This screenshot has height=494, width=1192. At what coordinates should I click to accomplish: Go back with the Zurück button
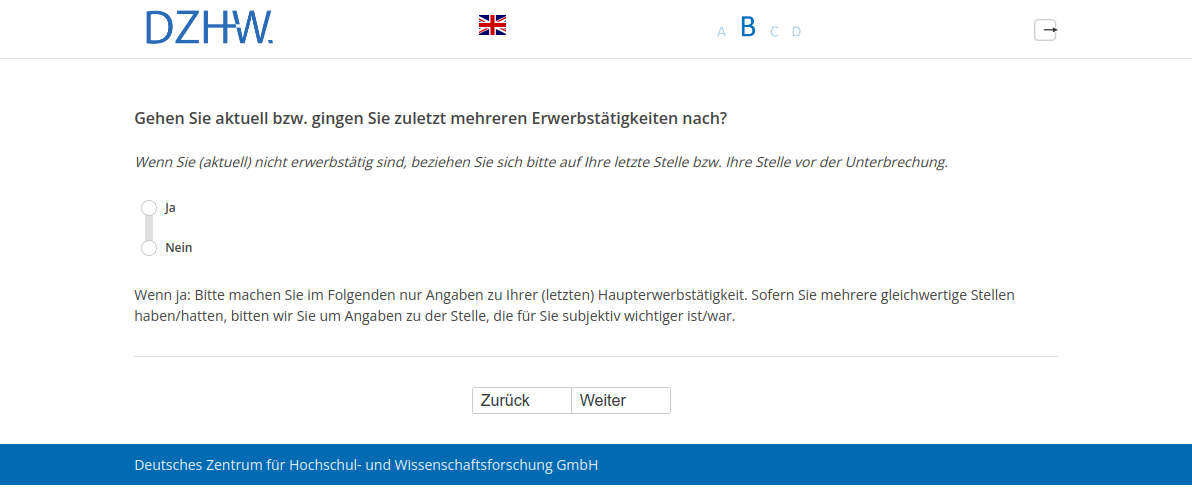521,400
